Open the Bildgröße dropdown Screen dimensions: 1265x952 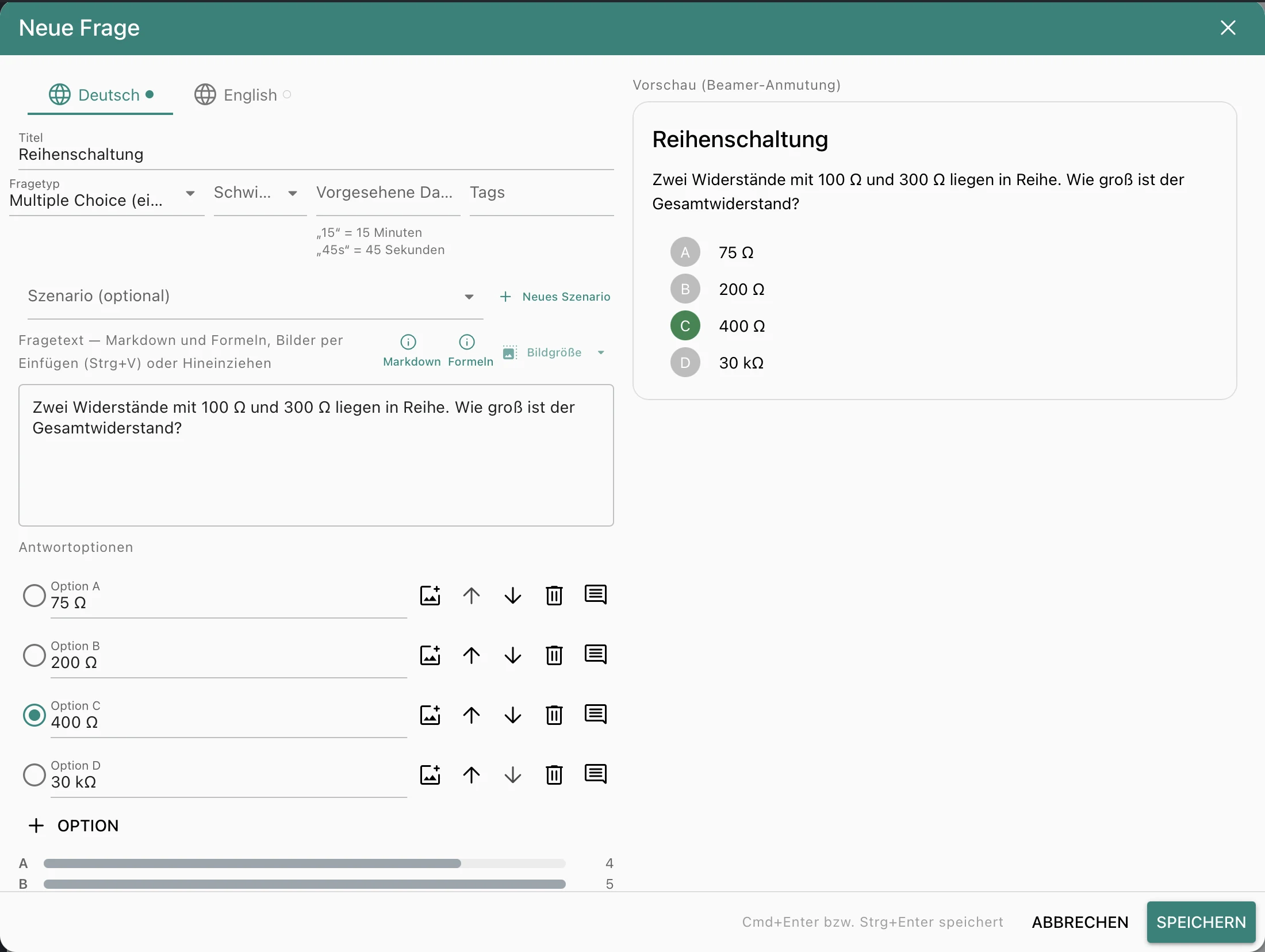[554, 352]
